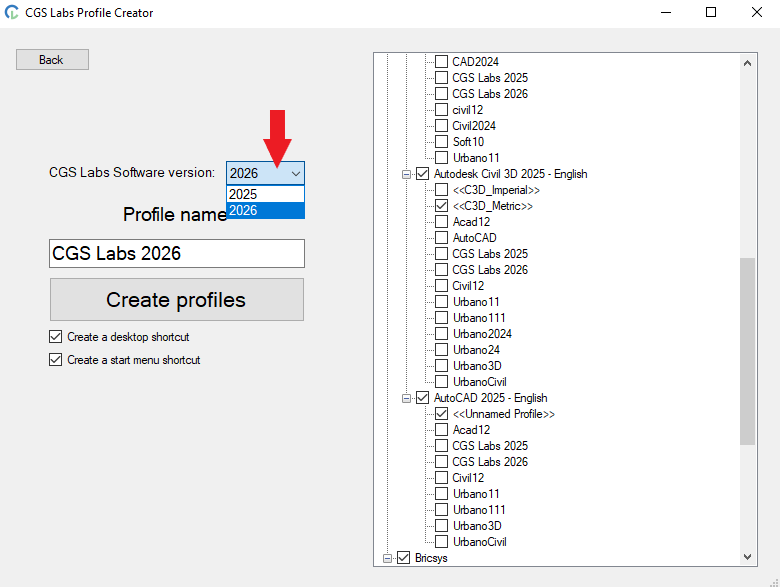Check the civil12 profile checkbox
Viewport: 780px width, 587px height.
[441, 109]
